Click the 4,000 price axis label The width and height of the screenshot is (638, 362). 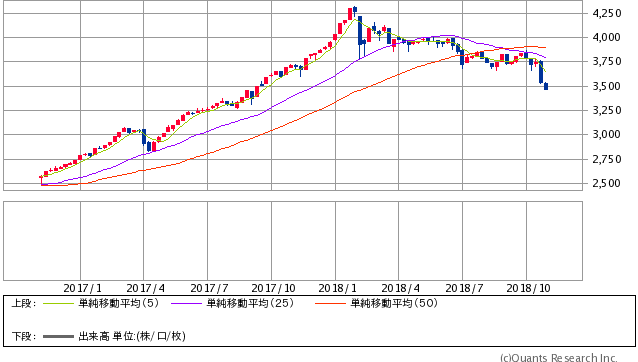607,37
